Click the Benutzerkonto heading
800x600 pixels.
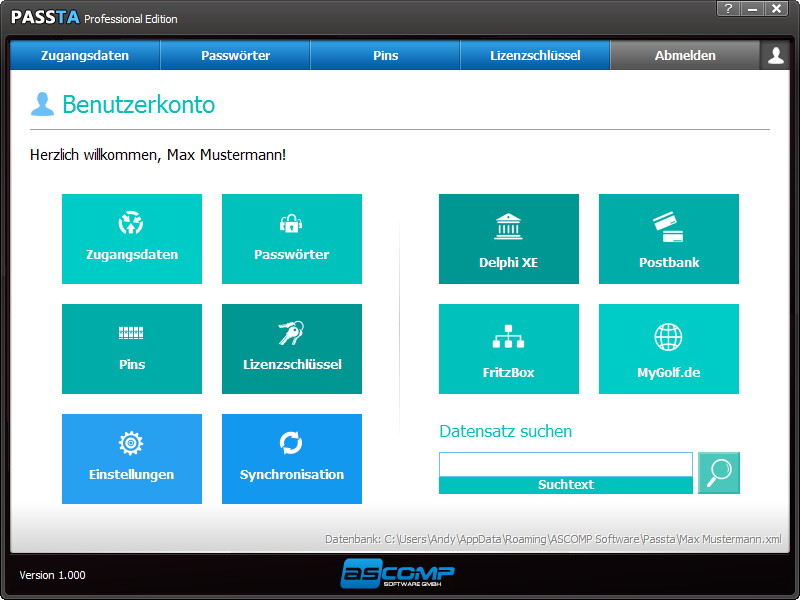pos(138,104)
